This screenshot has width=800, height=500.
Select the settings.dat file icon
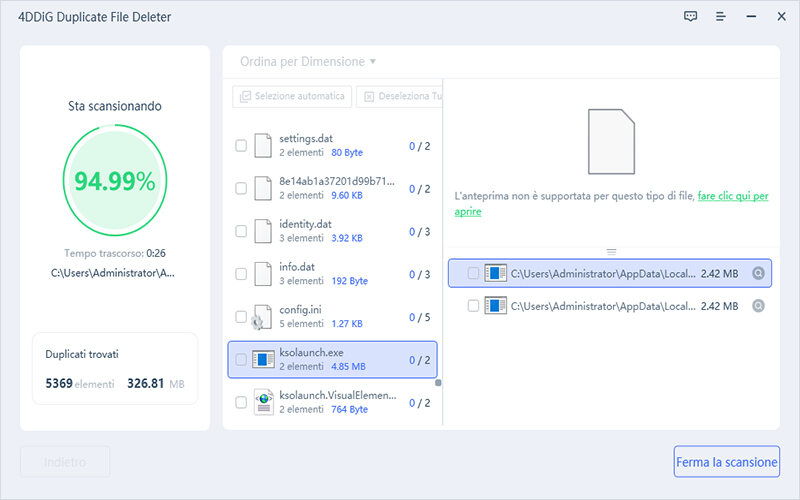point(263,145)
